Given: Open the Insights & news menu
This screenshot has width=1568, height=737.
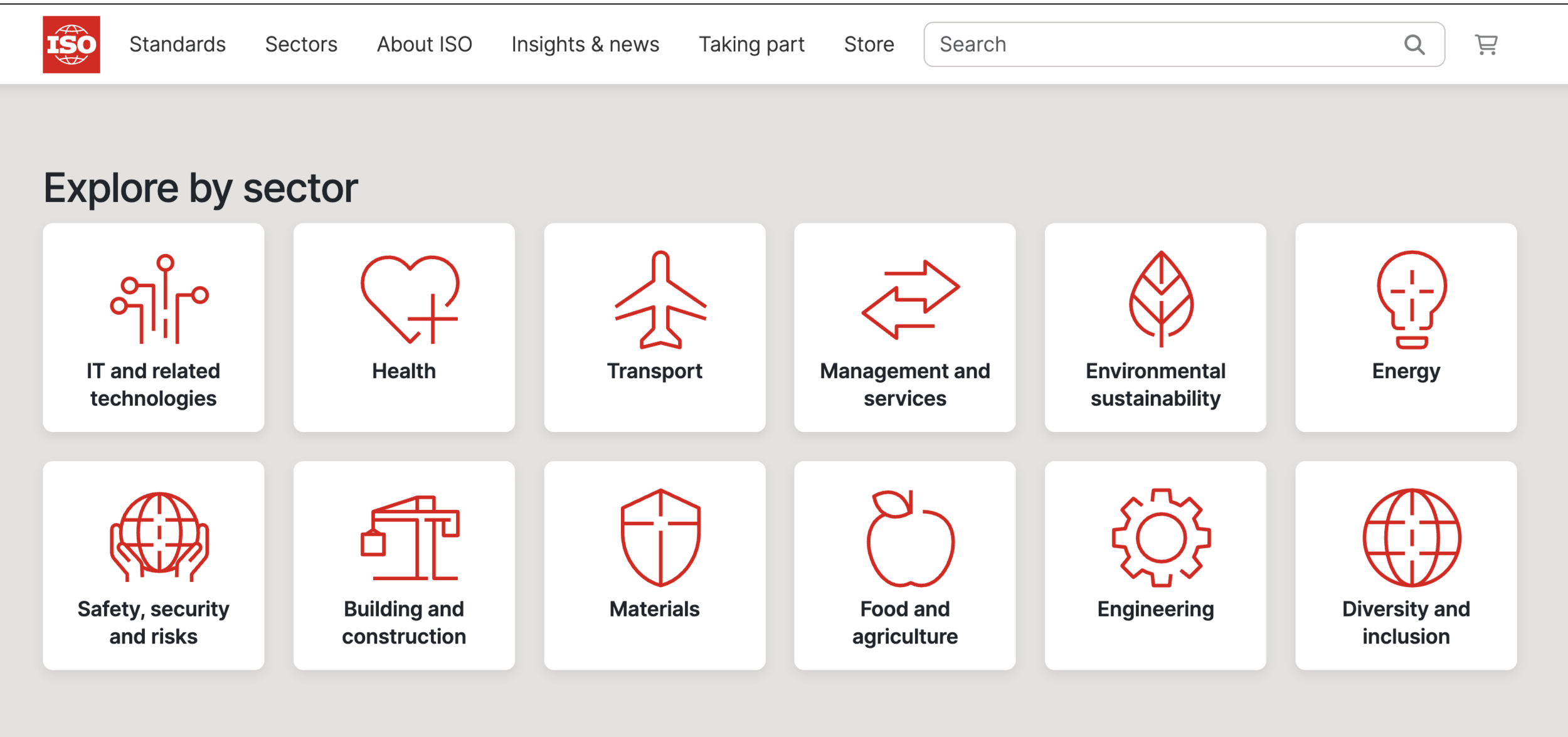Looking at the screenshot, I should click(585, 45).
